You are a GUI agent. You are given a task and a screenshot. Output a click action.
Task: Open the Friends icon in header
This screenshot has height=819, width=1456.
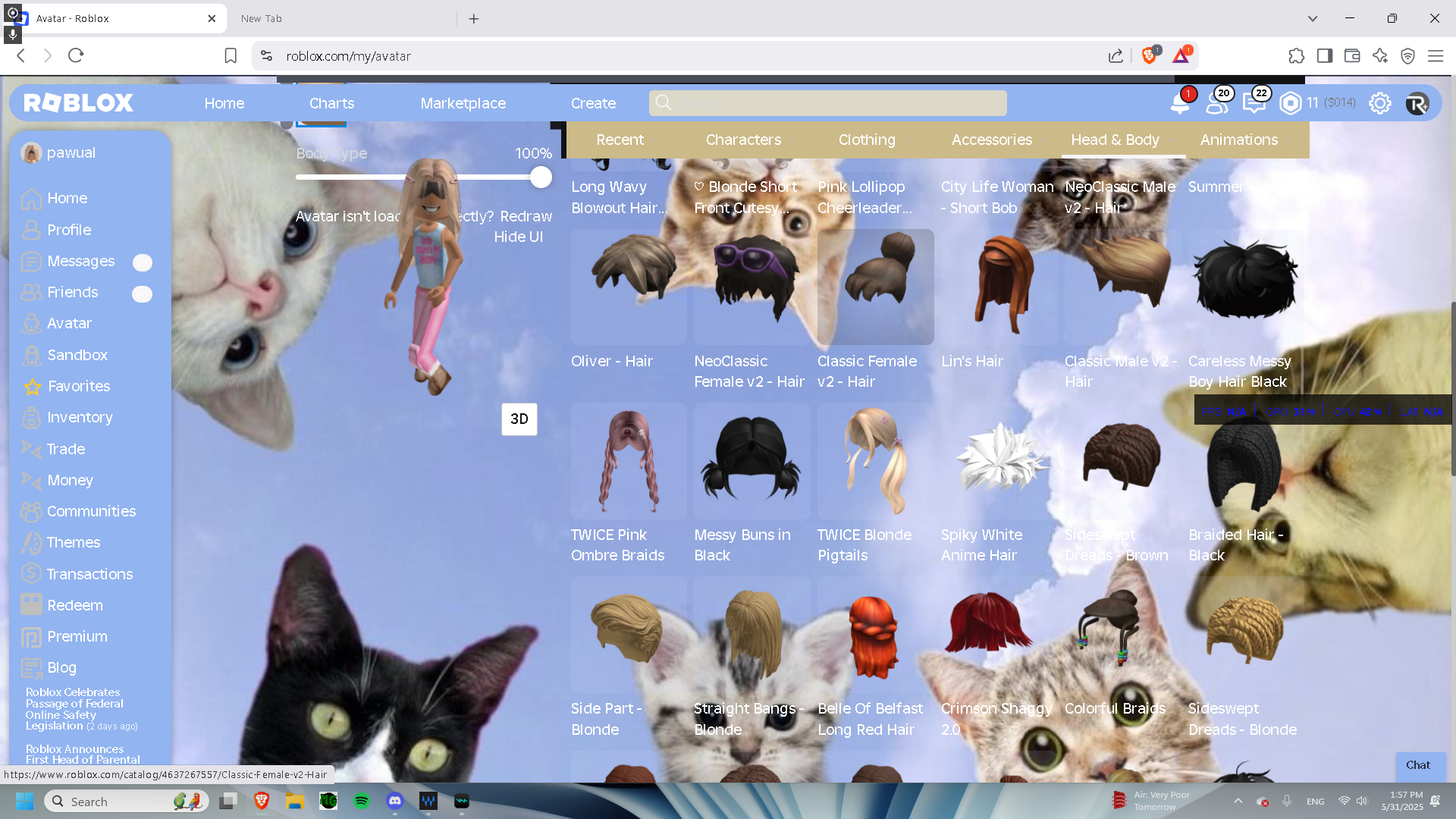[x=1217, y=103]
